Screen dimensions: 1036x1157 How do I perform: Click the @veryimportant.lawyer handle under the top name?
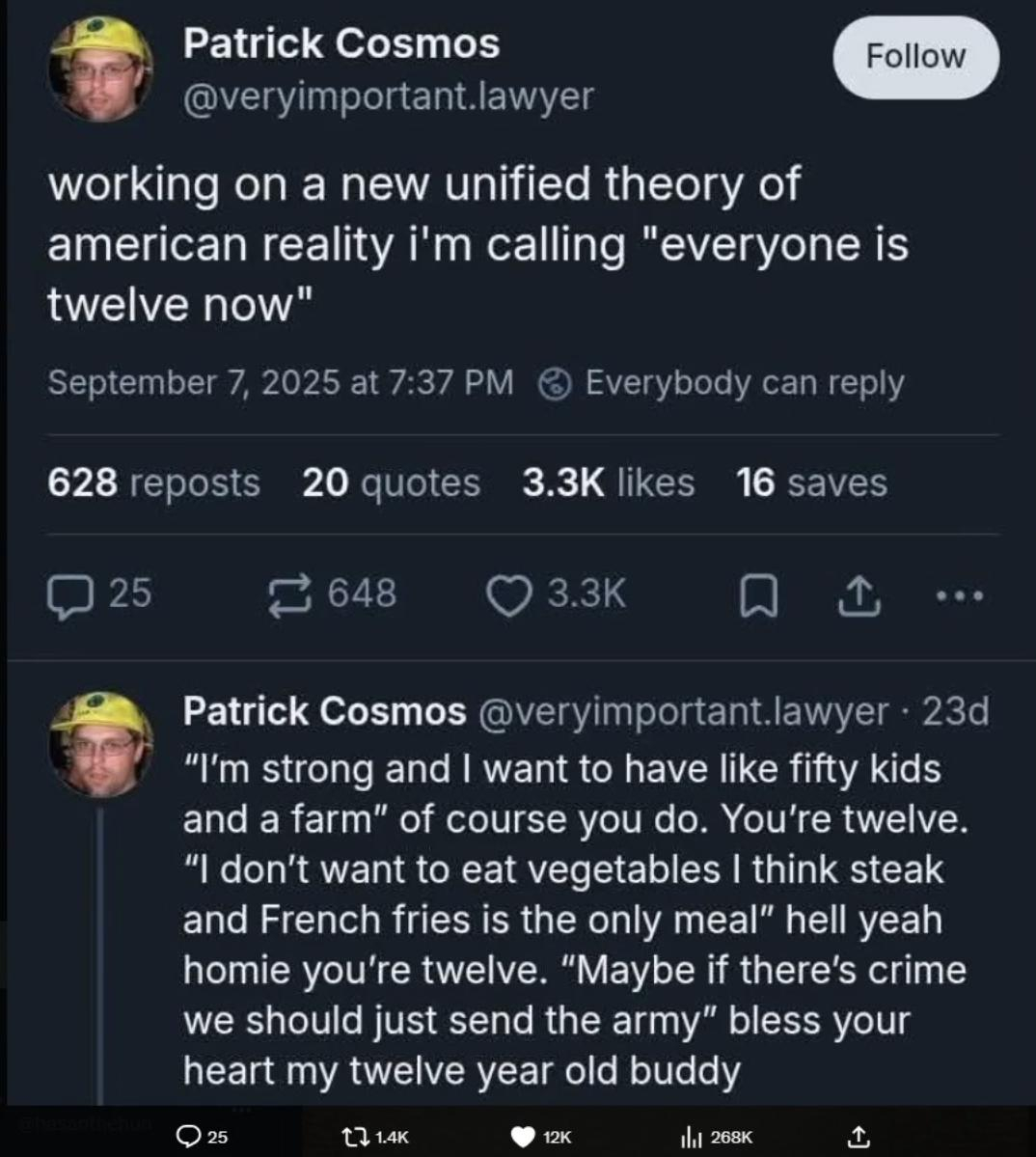(389, 96)
